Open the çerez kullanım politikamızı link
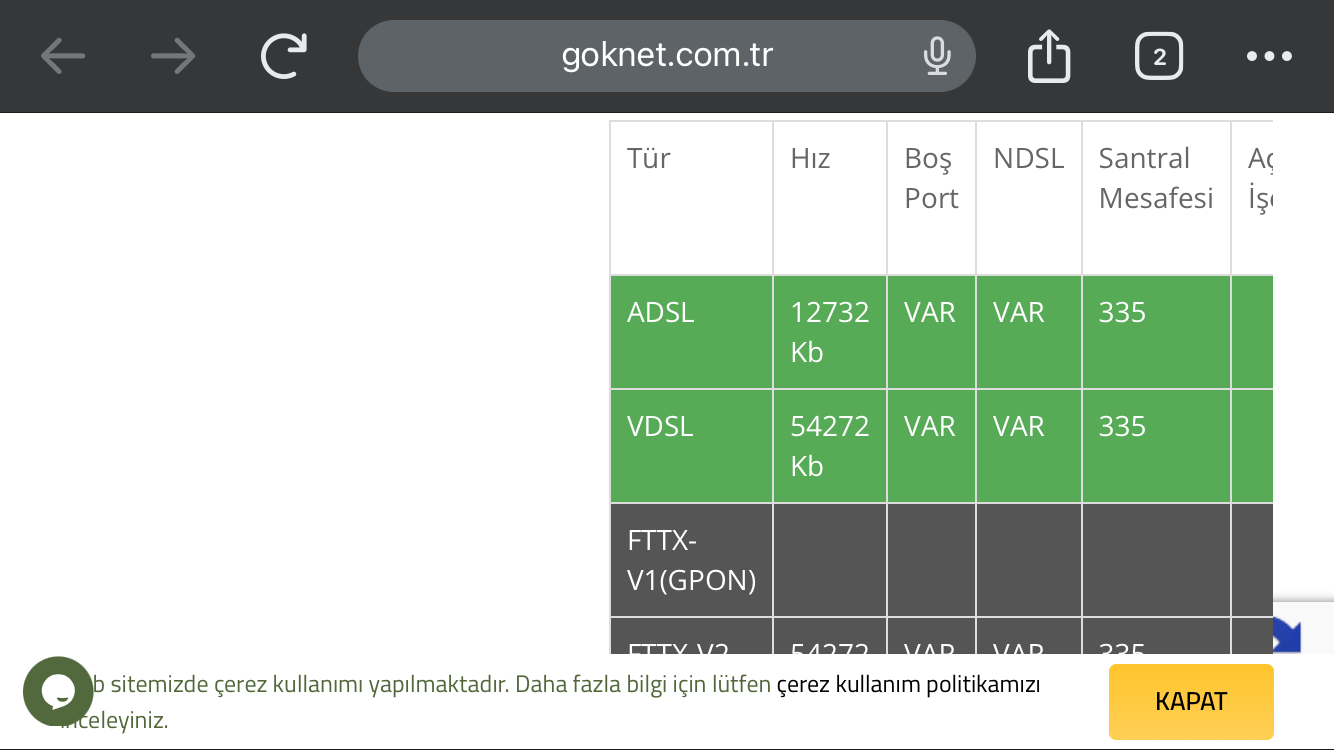 pos(908,685)
